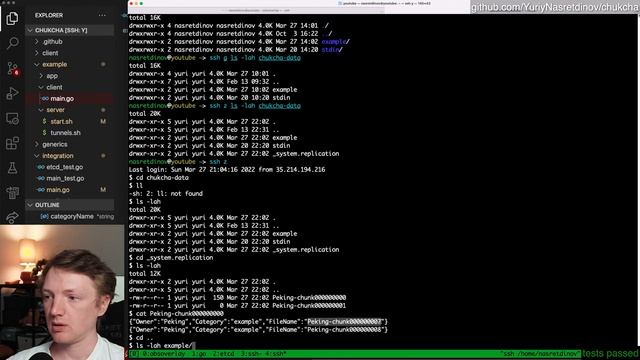
Task: Open the Explorer view in activity bar
Action: (x=12, y=18)
